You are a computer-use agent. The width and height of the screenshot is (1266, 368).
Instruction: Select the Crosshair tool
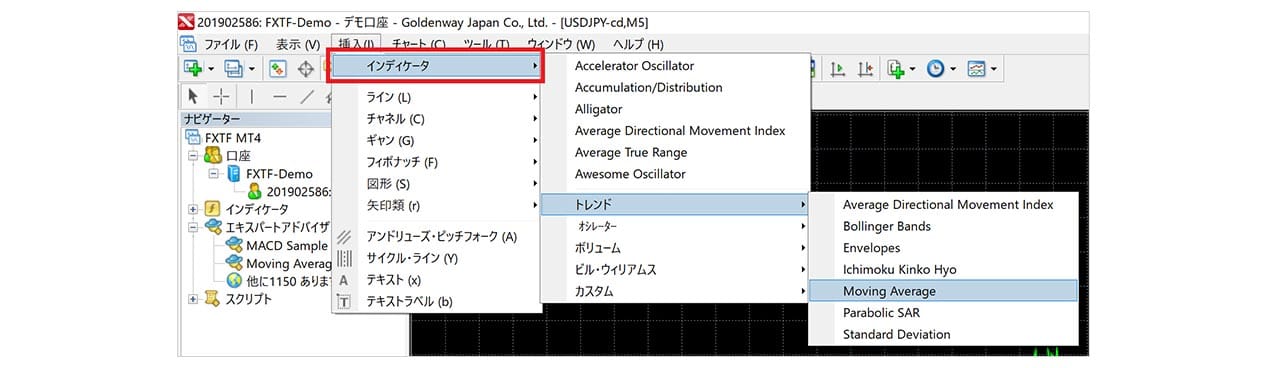222,96
